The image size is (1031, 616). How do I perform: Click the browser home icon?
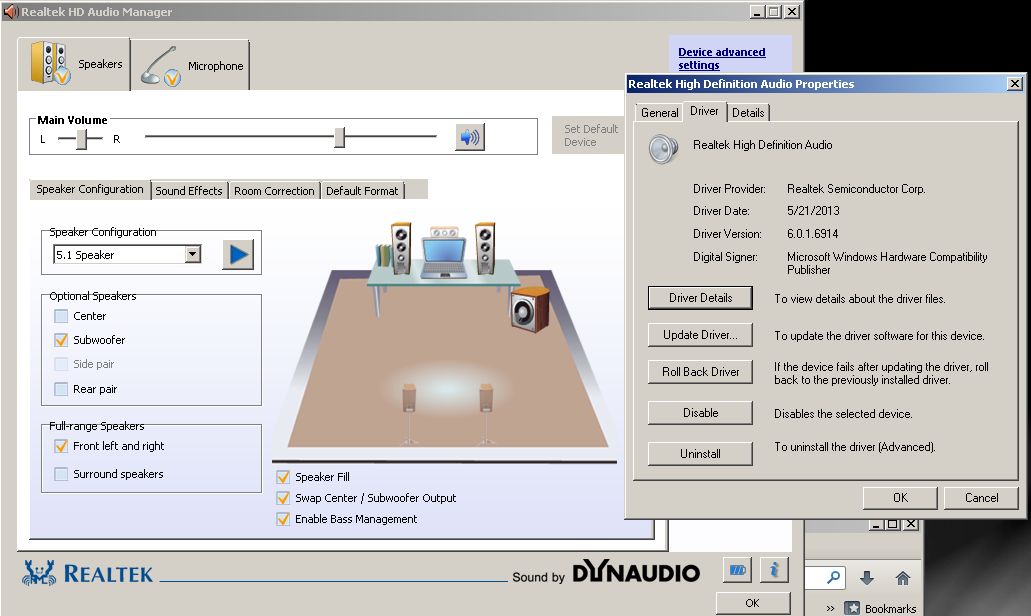(903, 578)
